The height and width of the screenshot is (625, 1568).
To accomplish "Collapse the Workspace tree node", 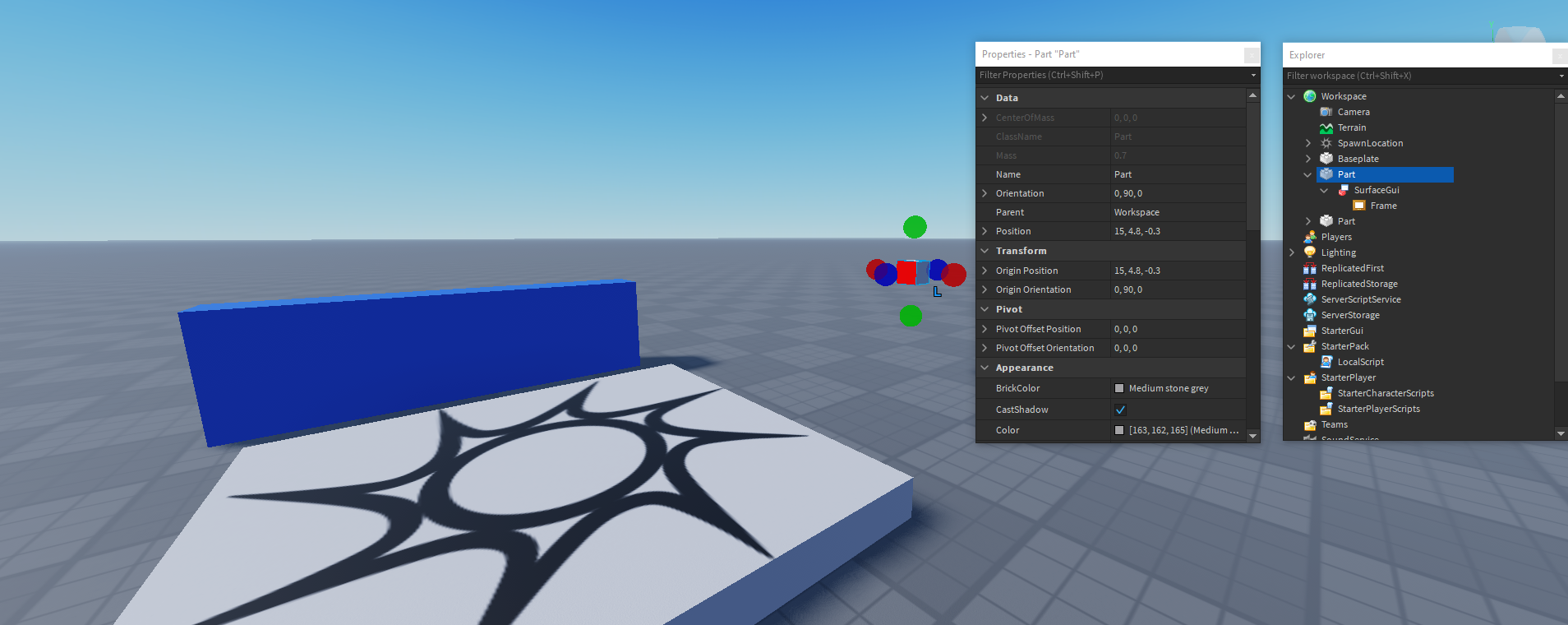I will [x=1292, y=96].
